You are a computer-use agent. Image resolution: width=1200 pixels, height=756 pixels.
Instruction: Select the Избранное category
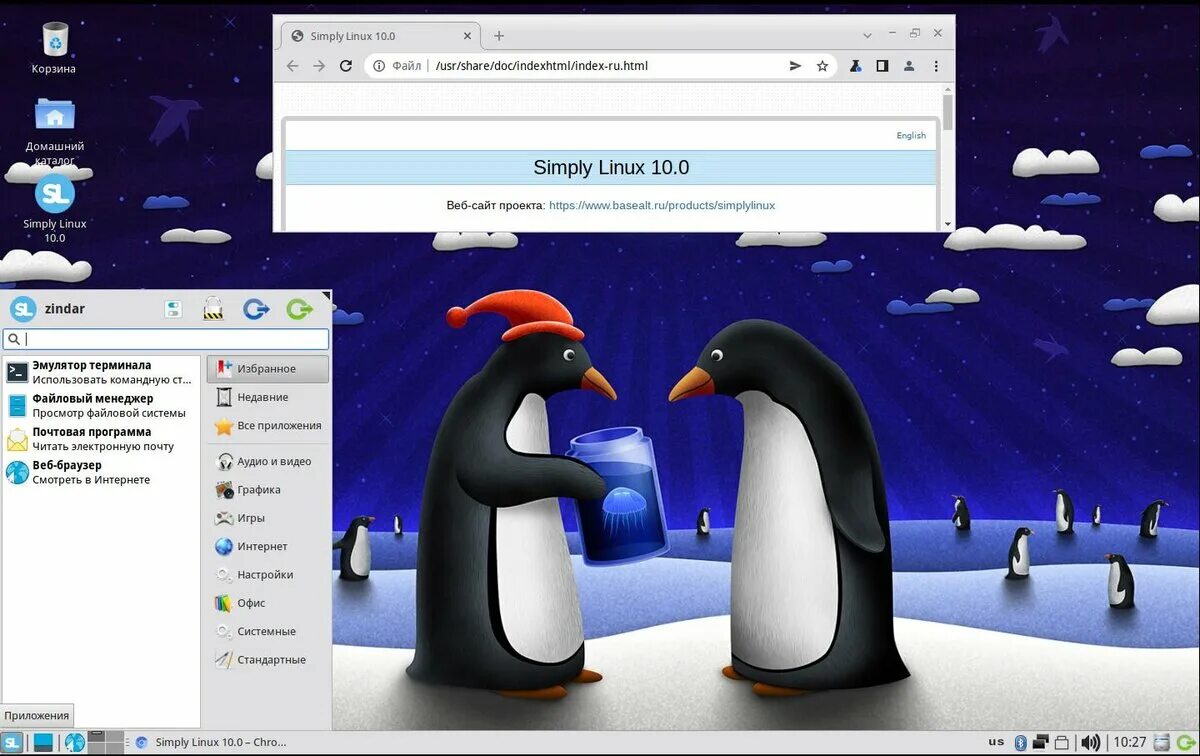(x=268, y=369)
